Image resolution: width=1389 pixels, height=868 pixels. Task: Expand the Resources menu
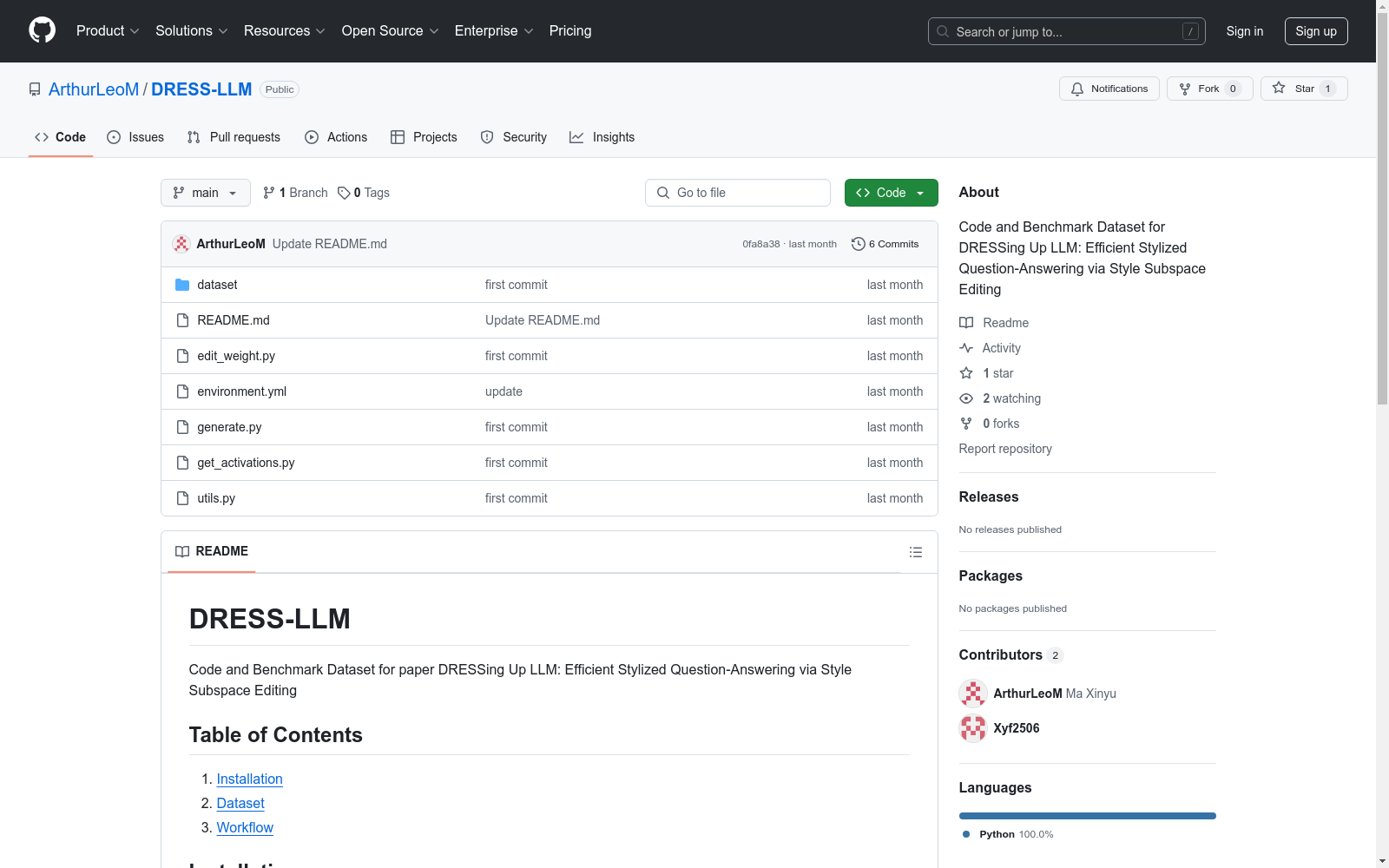pos(284,30)
